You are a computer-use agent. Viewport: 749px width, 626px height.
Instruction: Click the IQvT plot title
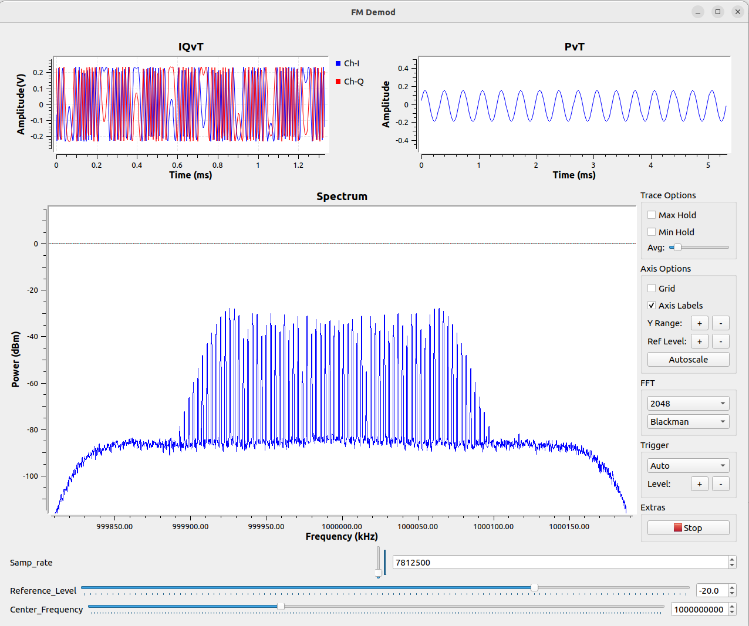coord(191,47)
